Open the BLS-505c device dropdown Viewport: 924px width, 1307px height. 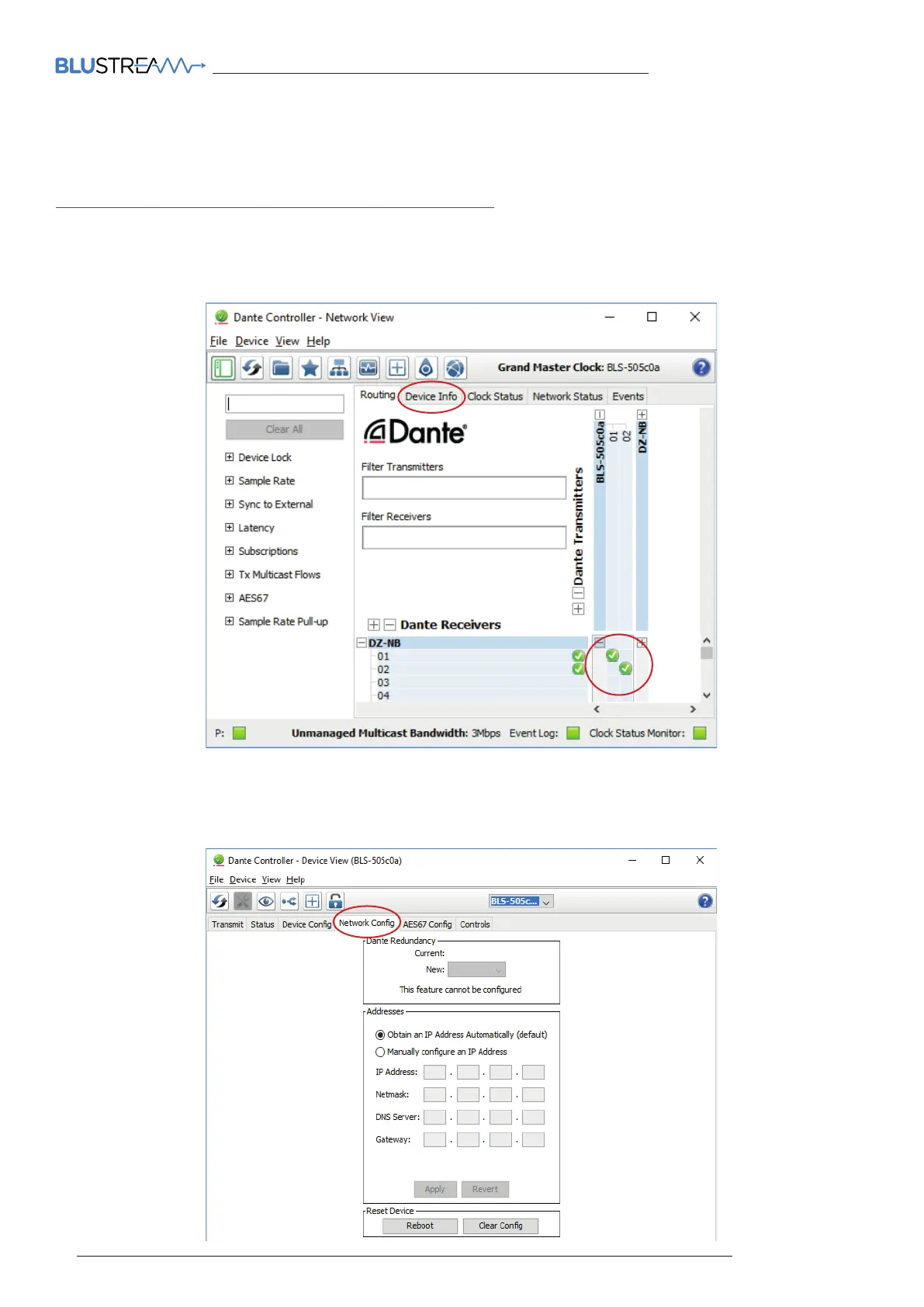pyautogui.click(x=521, y=902)
